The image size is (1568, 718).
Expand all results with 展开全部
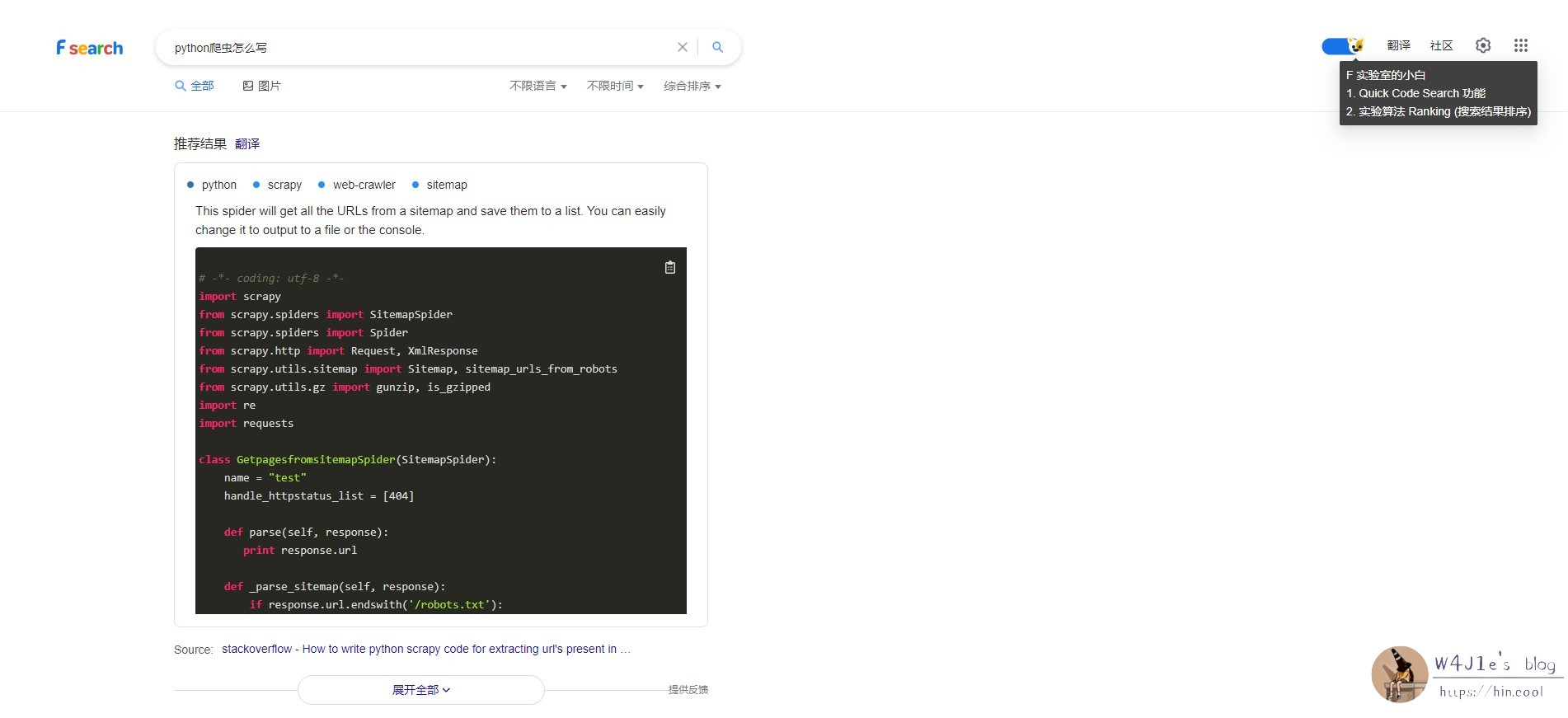420,690
